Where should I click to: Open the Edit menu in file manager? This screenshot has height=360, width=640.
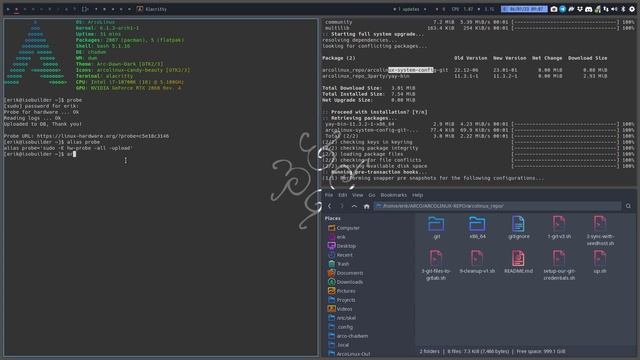pyautogui.click(x=342, y=195)
